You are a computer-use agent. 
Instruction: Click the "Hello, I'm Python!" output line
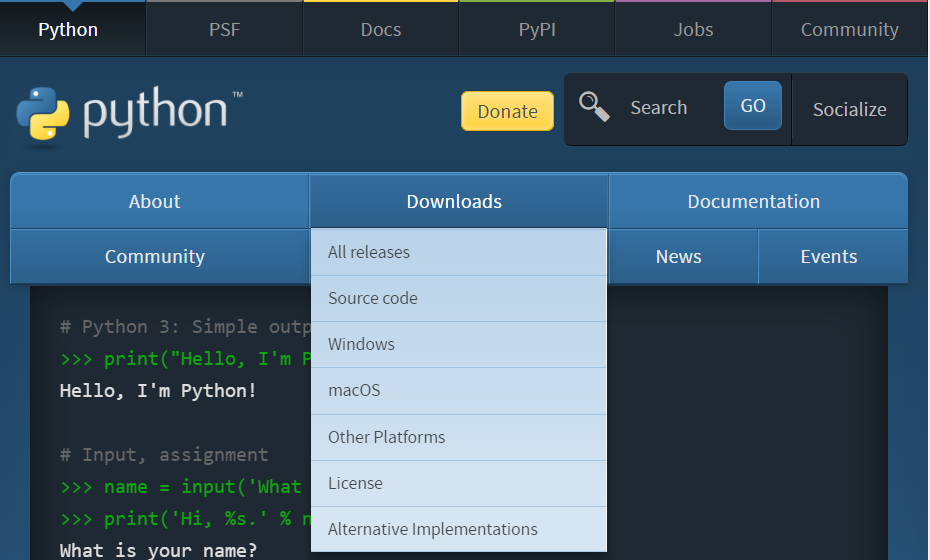tap(158, 391)
